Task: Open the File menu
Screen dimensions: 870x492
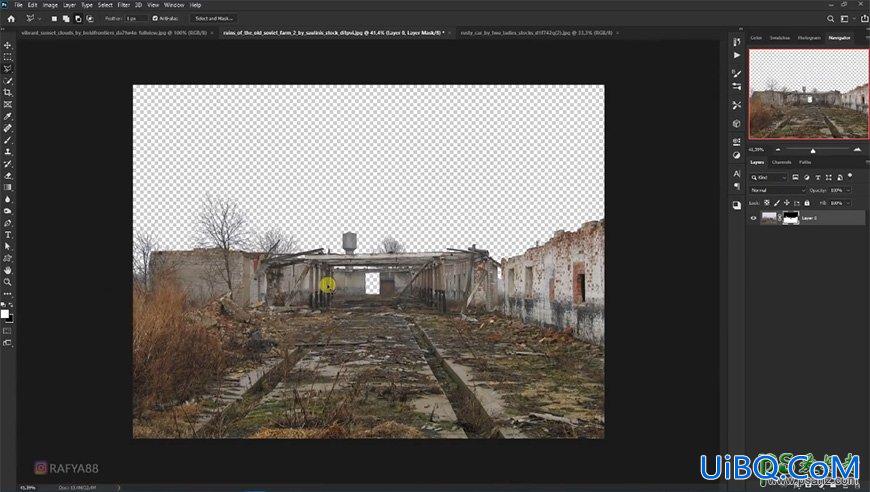Action: 18,5
